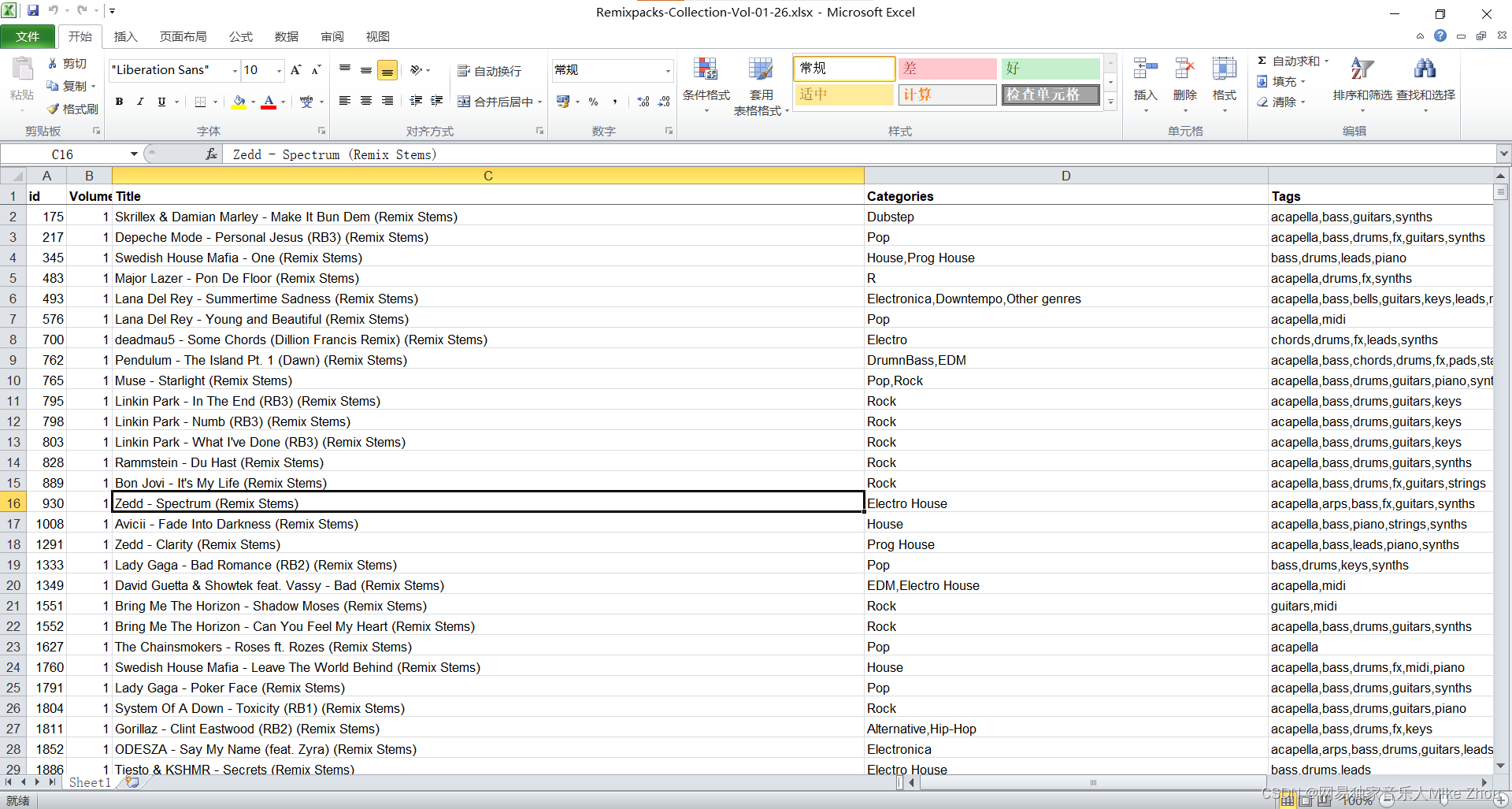The width and height of the screenshot is (1512, 809).
Task: Click the comma style icon
Action: point(614,102)
